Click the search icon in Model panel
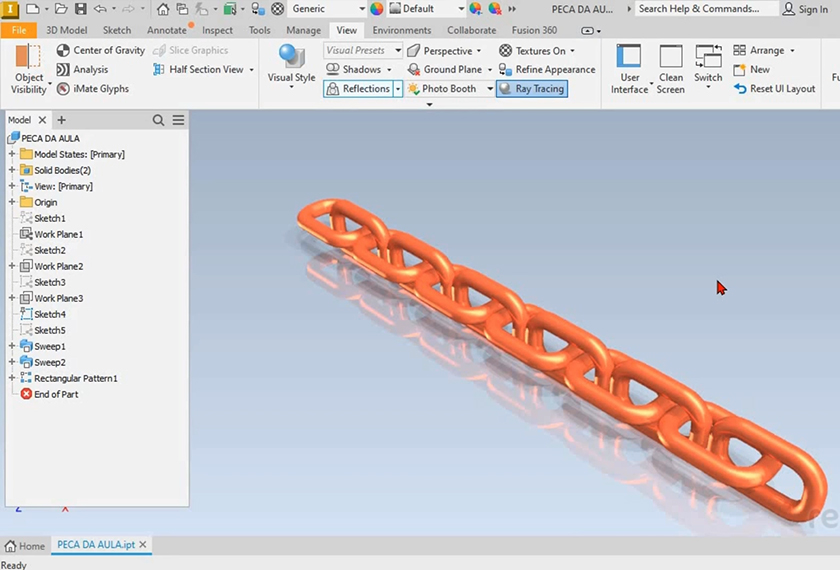This screenshot has height=570, width=840. tap(158, 120)
